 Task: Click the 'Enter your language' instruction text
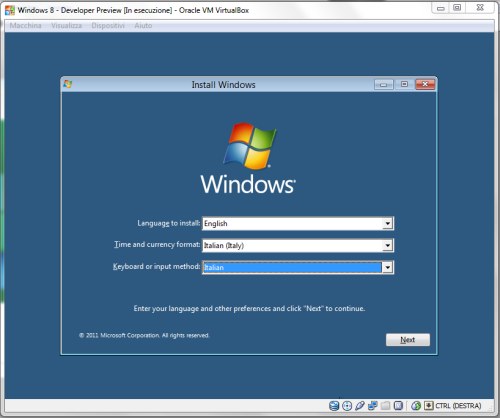point(249,309)
